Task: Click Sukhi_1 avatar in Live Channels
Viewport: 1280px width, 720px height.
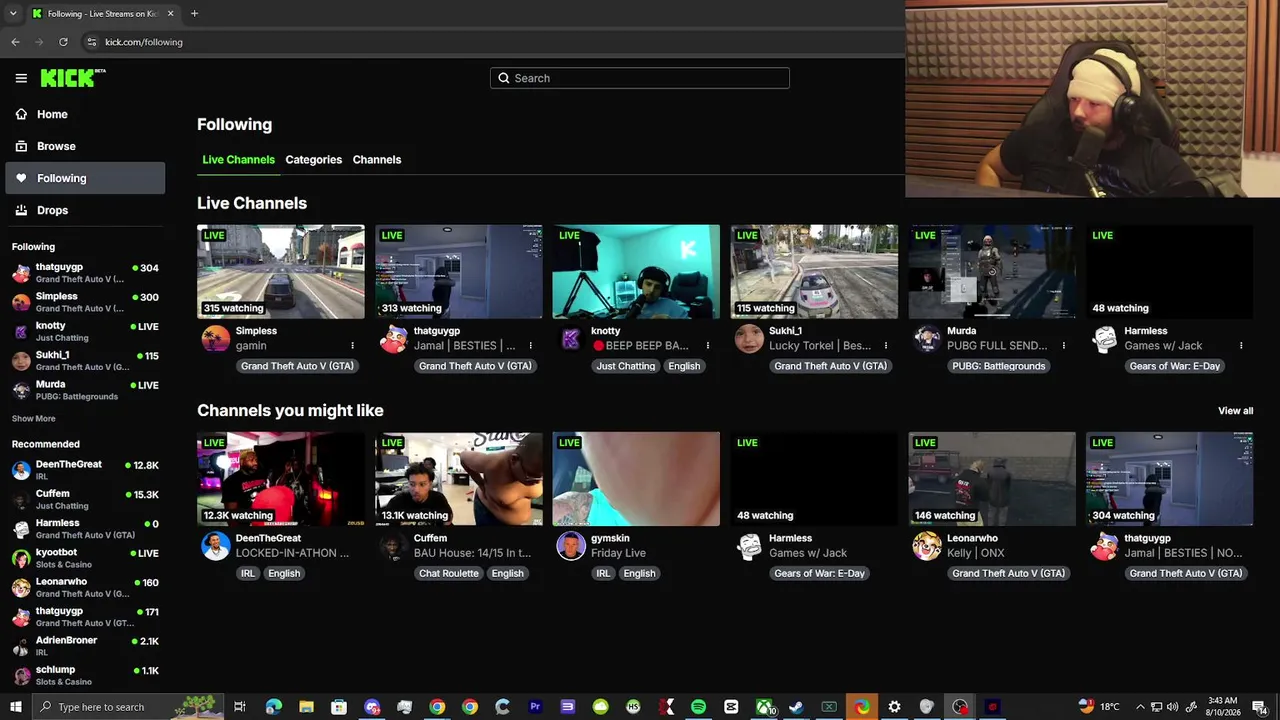Action: pos(749,339)
